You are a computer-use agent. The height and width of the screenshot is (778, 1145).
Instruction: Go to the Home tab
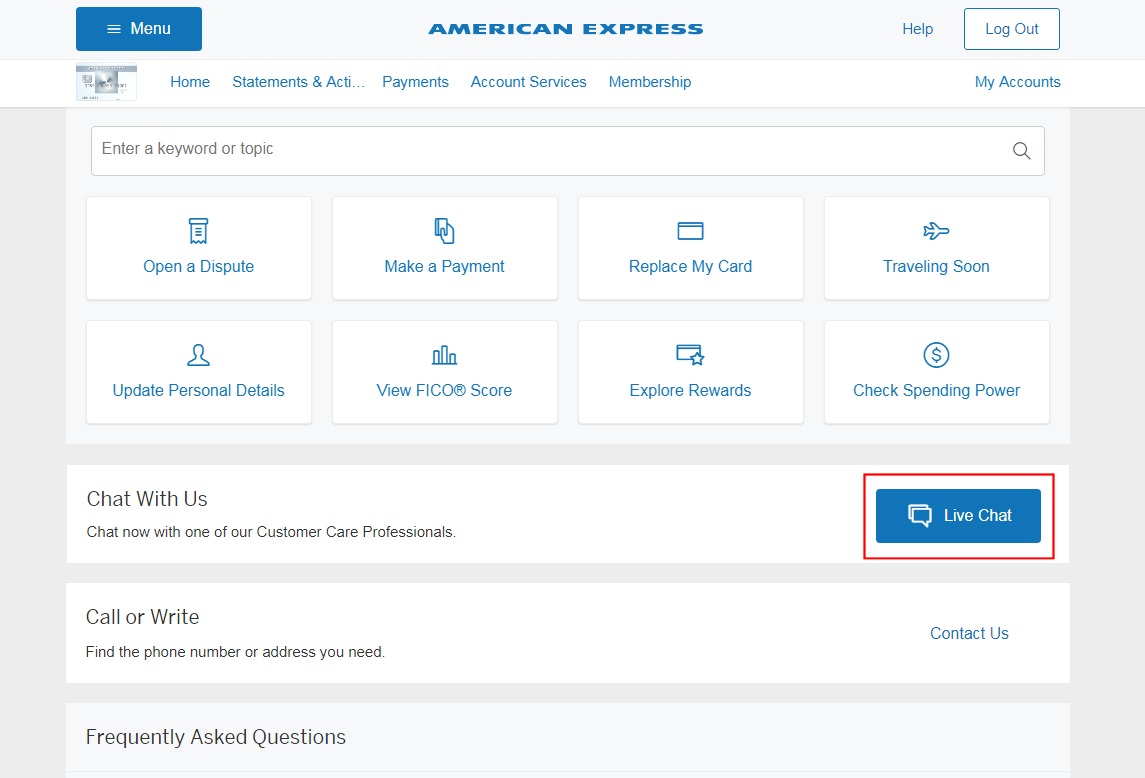tap(190, 82)
